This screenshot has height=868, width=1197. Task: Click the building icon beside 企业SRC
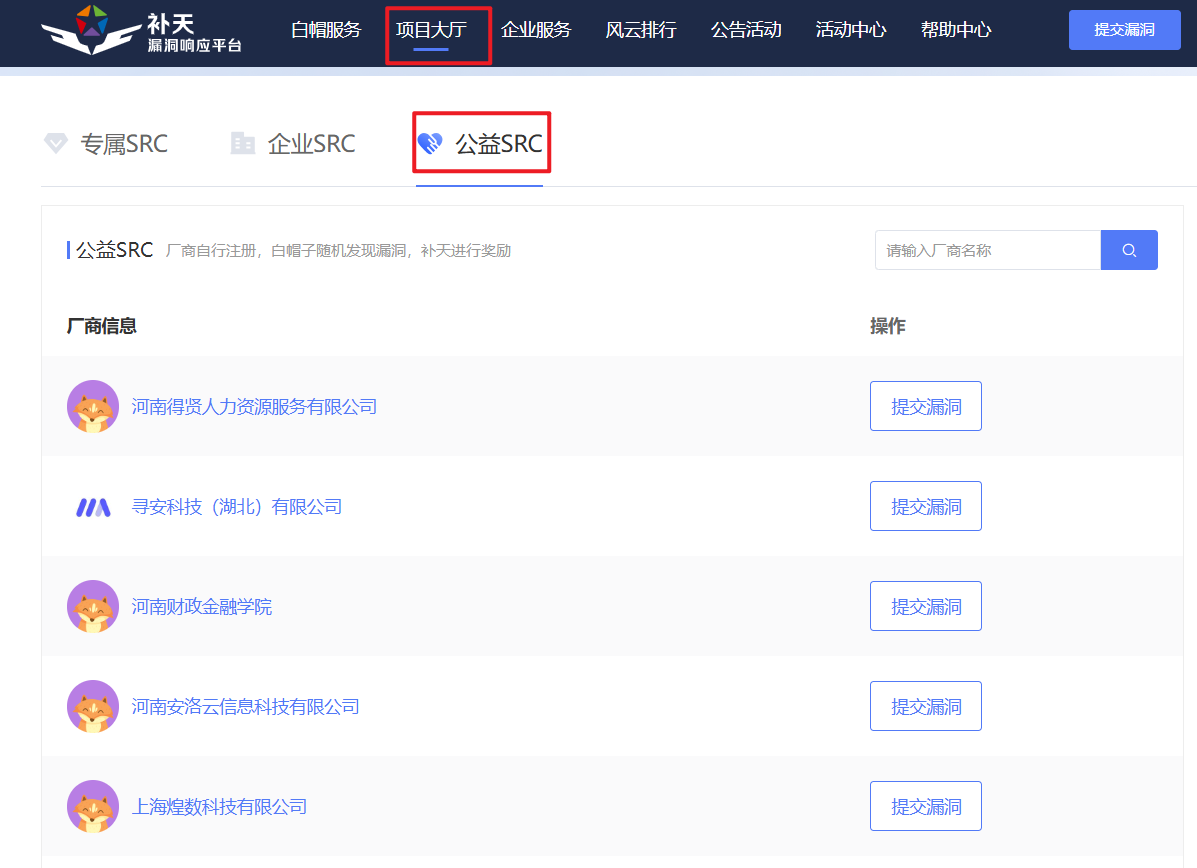(243, 143)
